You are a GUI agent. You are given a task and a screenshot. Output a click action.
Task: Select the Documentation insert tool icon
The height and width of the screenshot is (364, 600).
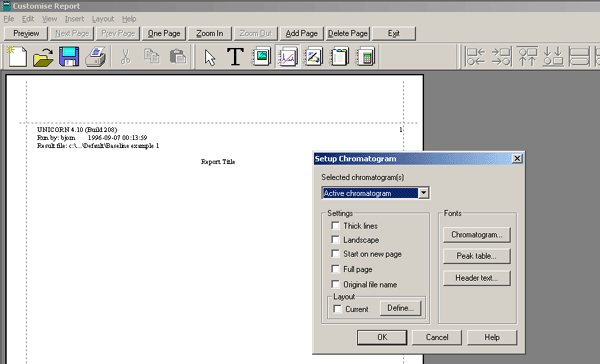[x=339, y=57]
